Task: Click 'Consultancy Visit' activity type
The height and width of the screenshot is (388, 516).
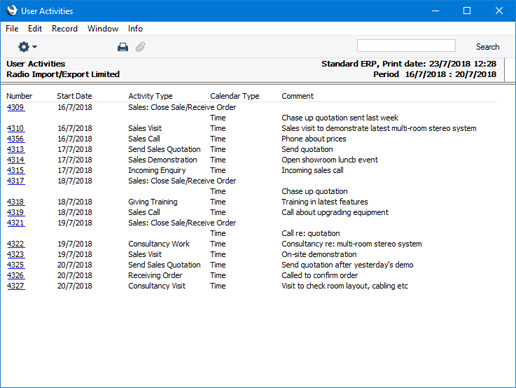Action: [x=157, y=286]
